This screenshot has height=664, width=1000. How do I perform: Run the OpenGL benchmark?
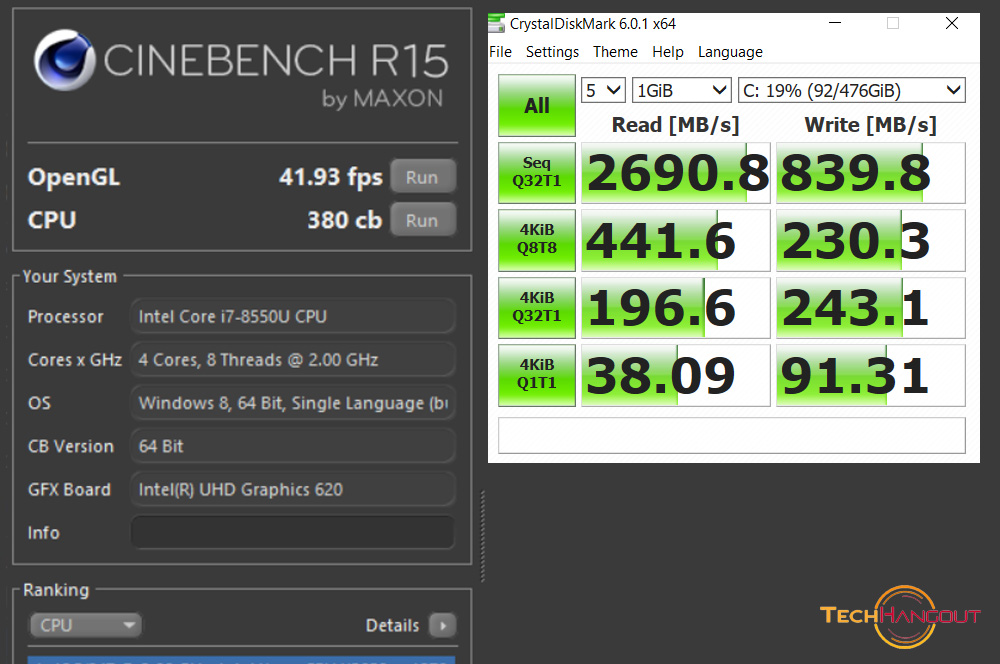[423, 177]
